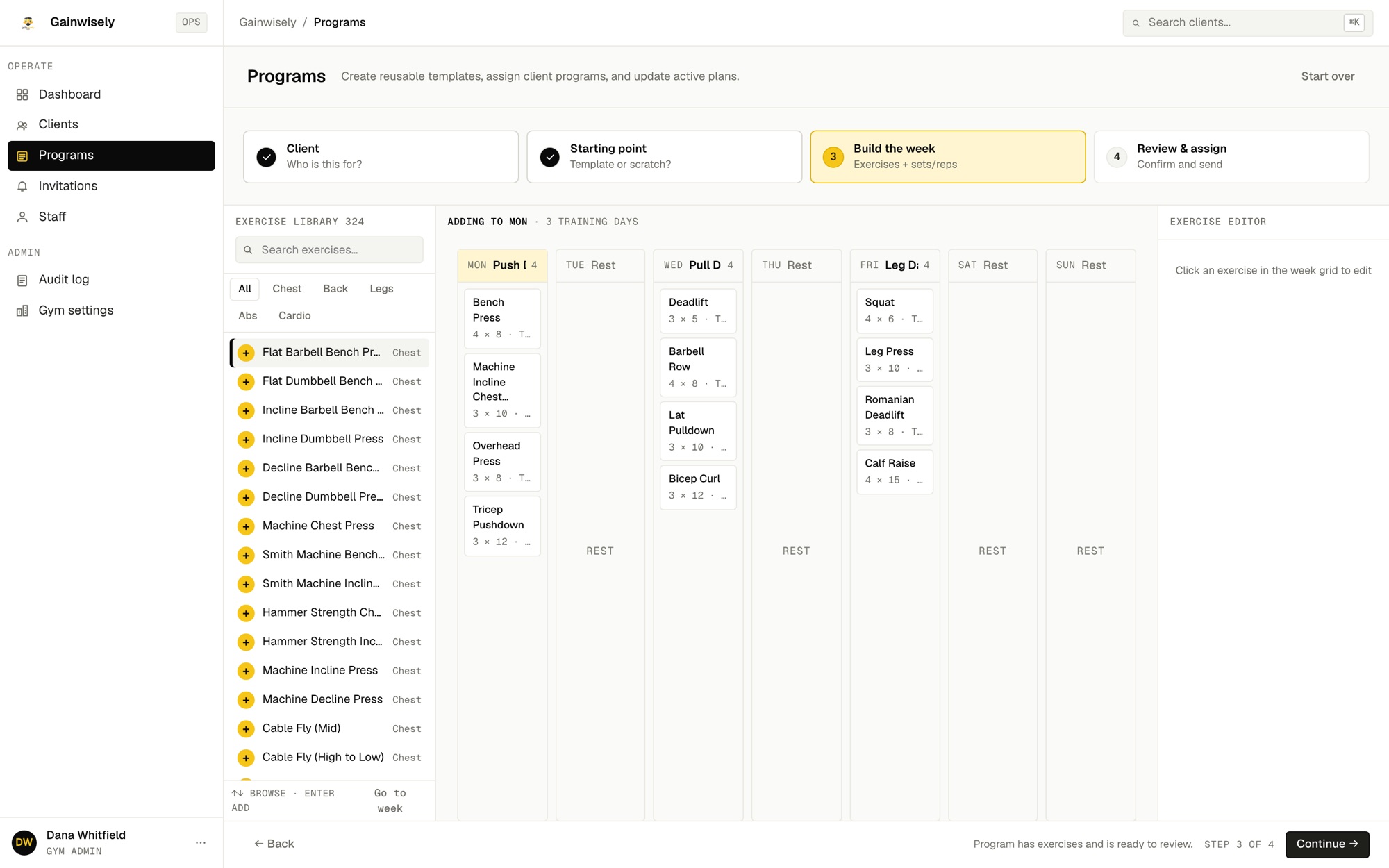Jump to Review & assign step
Image resolution: width=1389 pixels, height=868 pixels.
pyautogui.click(x=1231, y=157)
